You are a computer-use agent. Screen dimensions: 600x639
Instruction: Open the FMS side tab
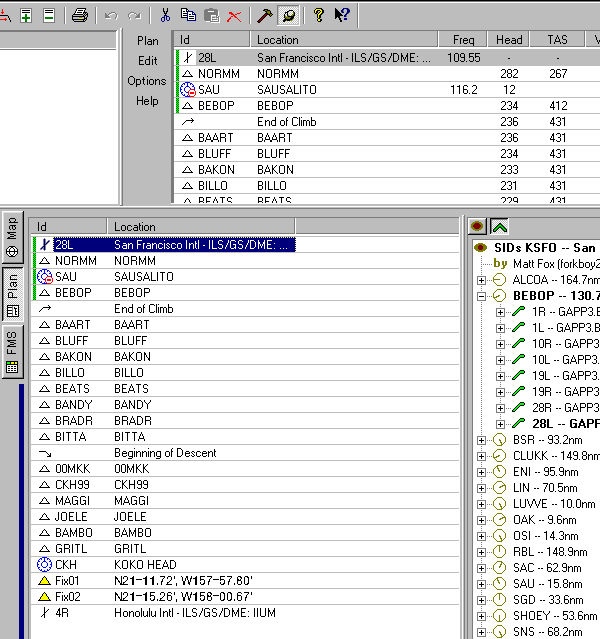click(12, 351)
